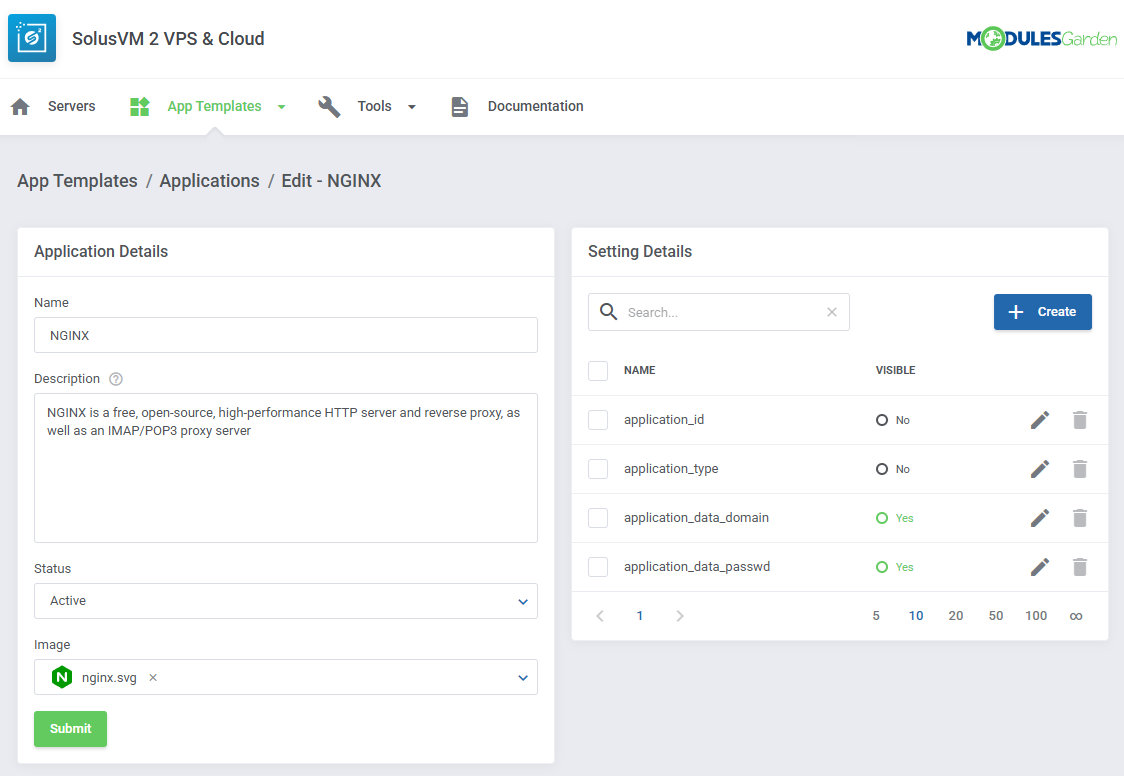1124x776 pixels.
Task: Open the Image dropdown chevron
Action: pyautogui.click(x=523, y=678)
